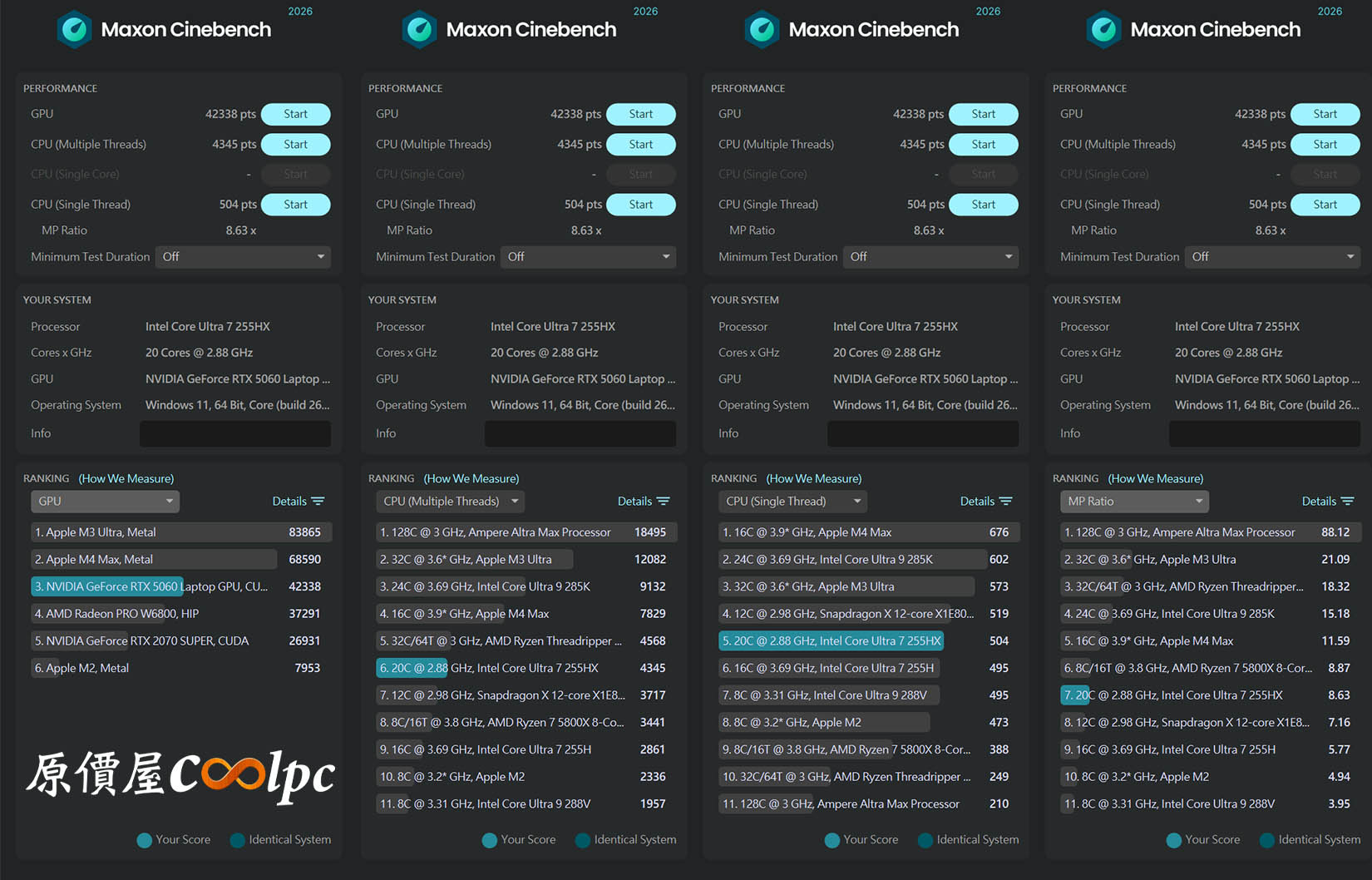Click the Info text field above the GPU ranking
Viewport: 1372px width, 880px height.
234,433
